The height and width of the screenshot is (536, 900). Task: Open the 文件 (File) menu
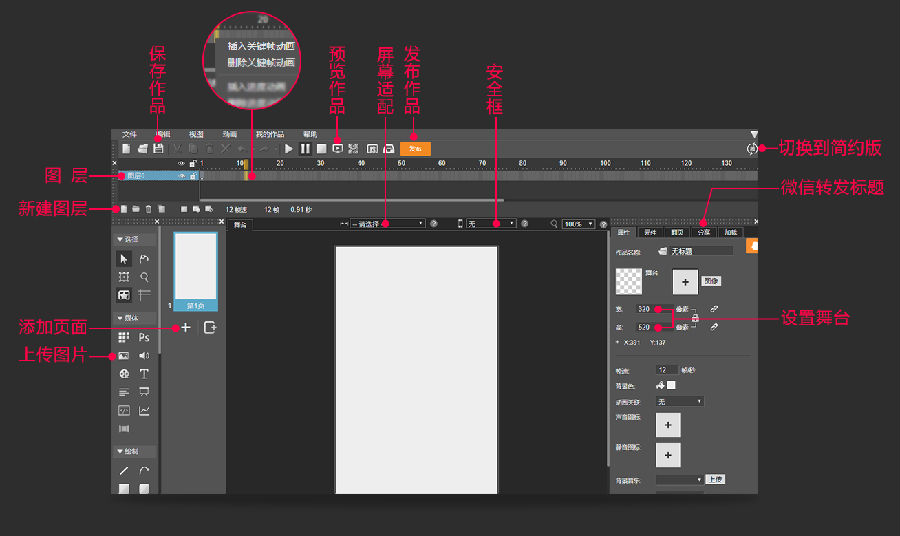click(x=129, y=134)
